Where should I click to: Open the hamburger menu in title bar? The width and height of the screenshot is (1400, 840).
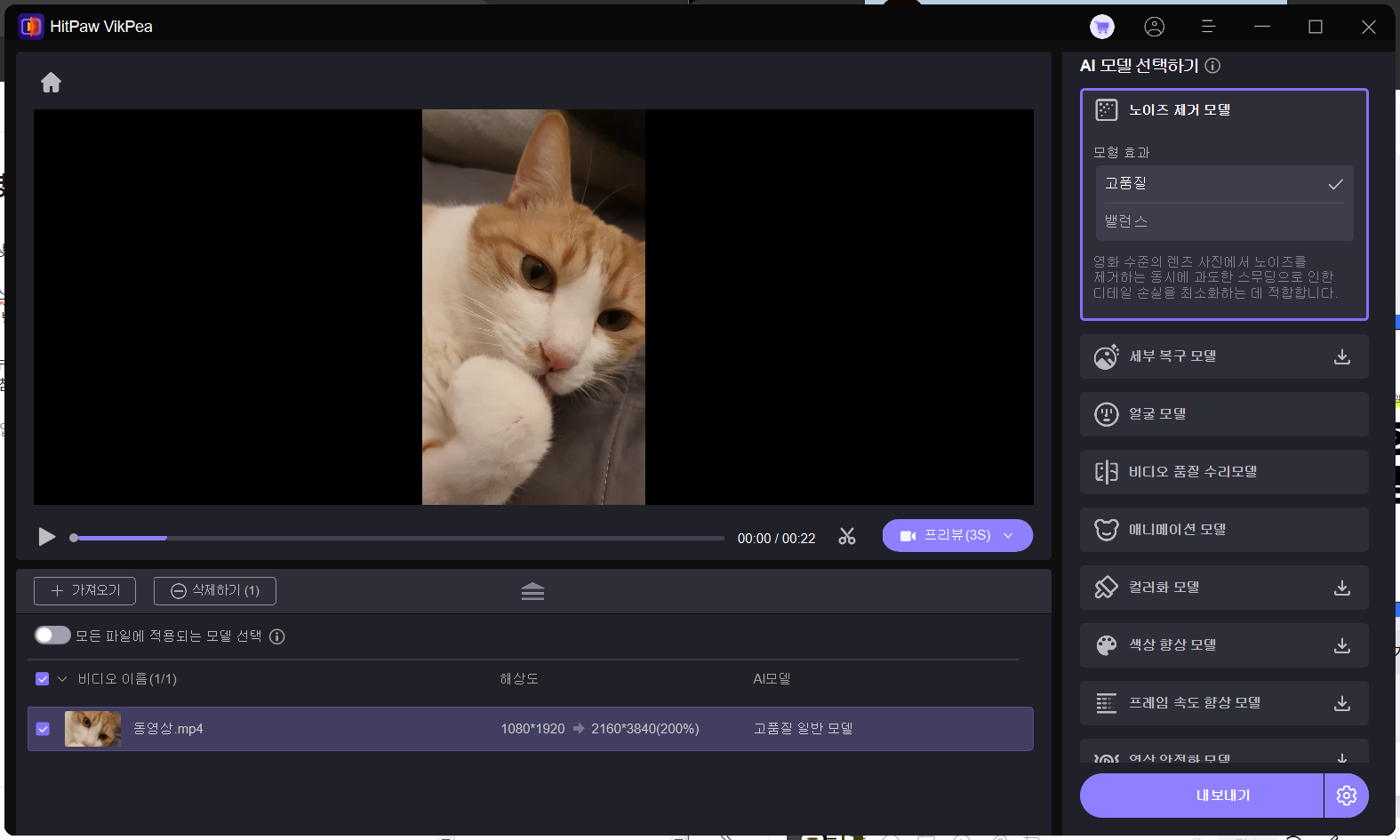[x=1208, y=27]
